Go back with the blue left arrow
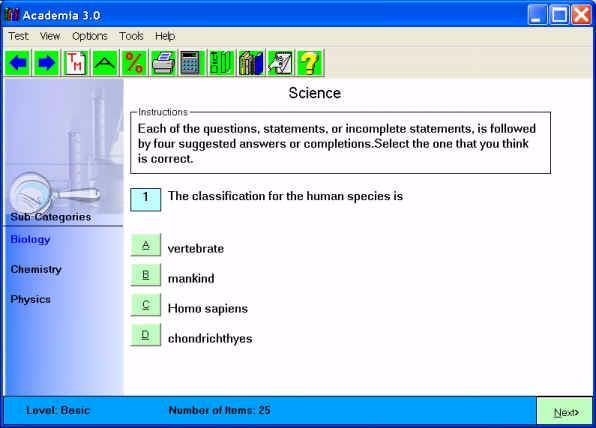Image resolution: width=596 pixels, height=428 pixels. (x=17, y=63)
